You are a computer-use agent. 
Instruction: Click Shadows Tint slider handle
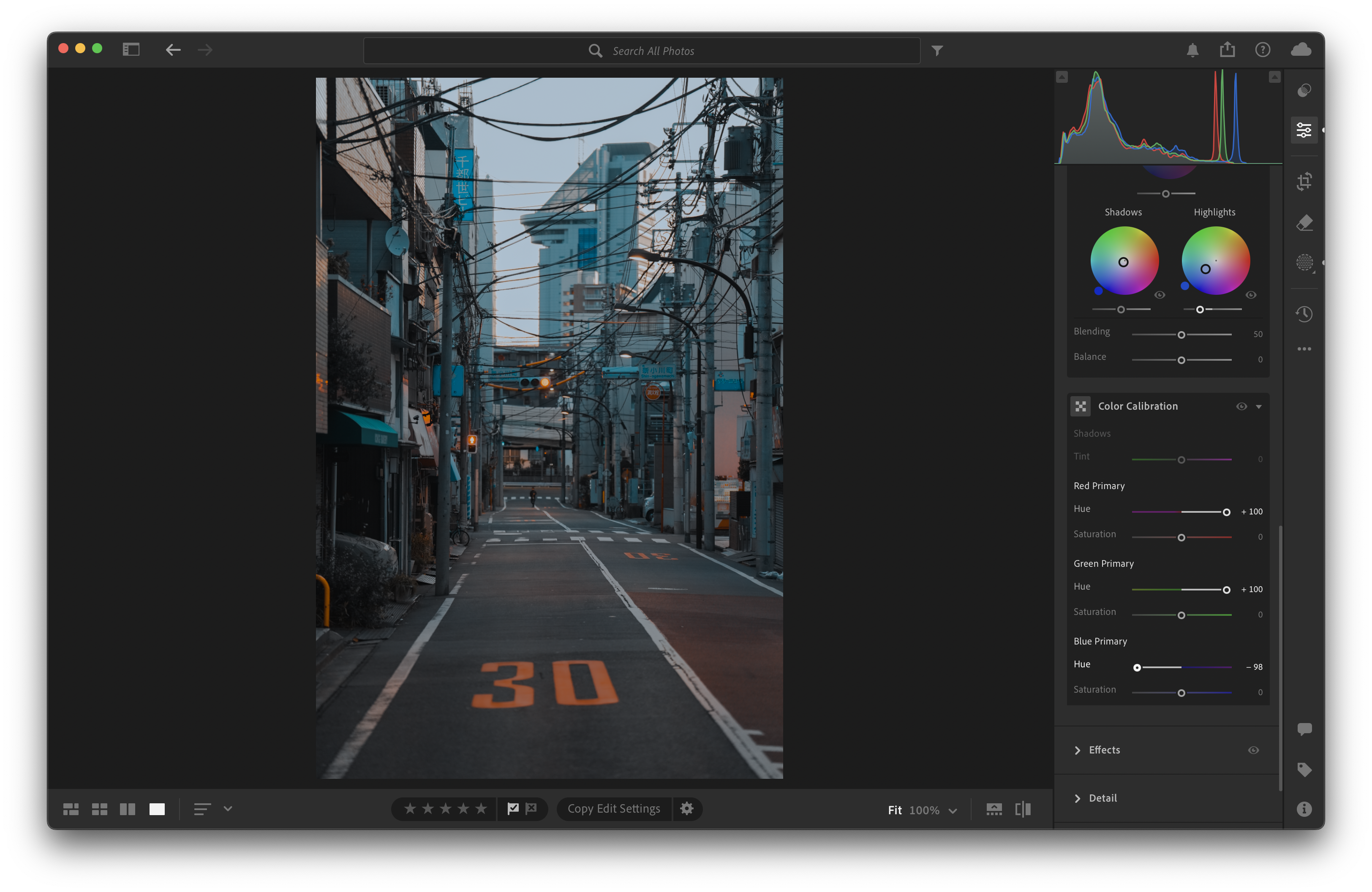tap(1181, 460)
